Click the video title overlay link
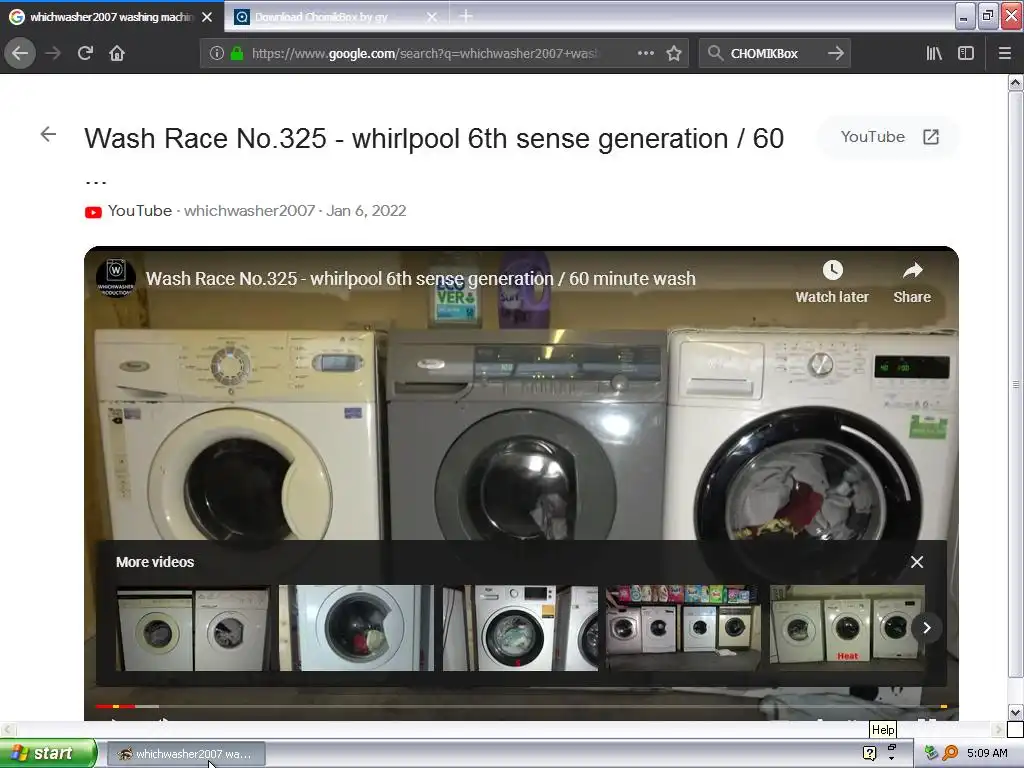 click(x=421, y=279)
